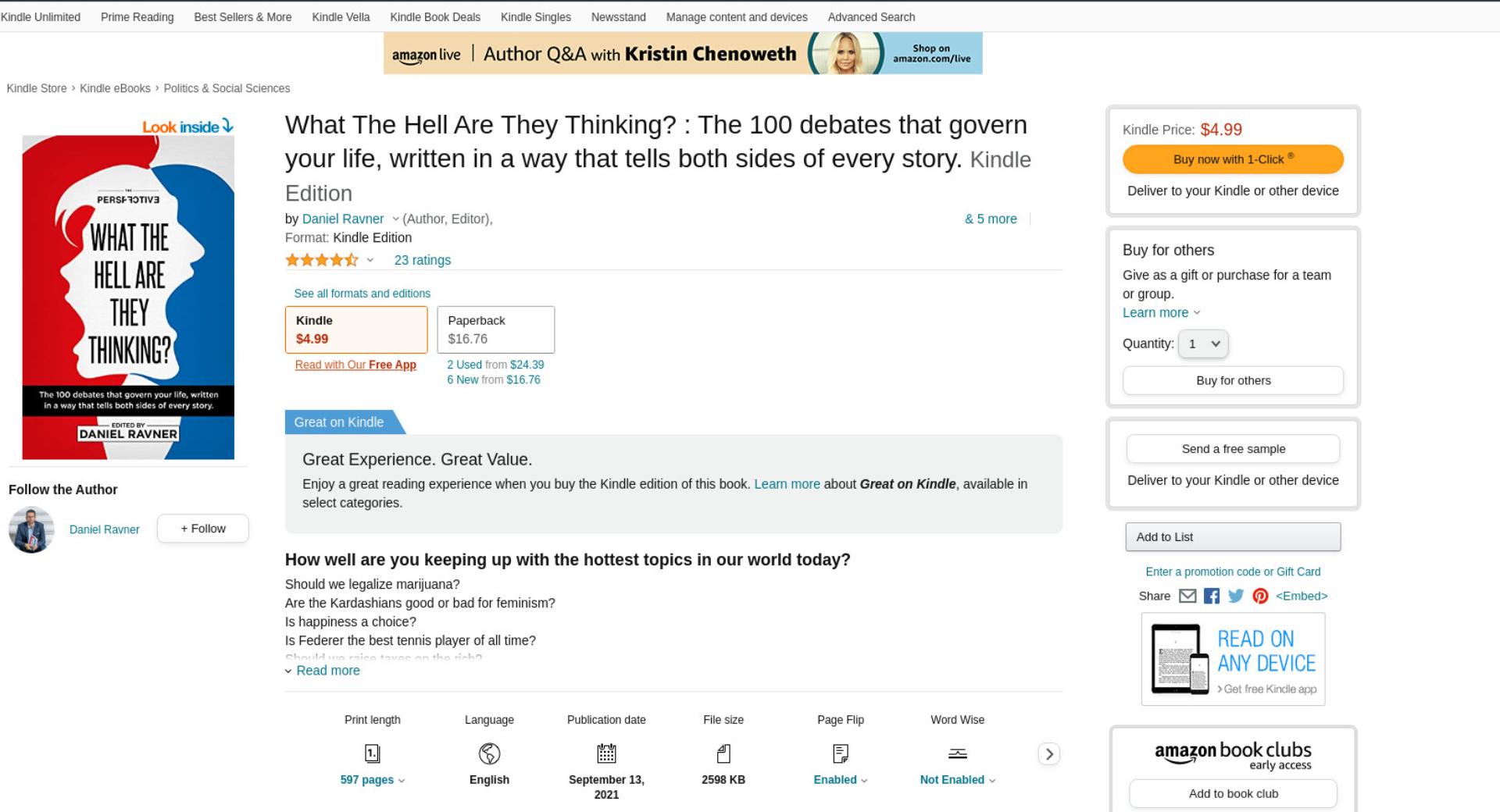This screenshot has height=812, width=1500.
Task: View 6 New from $16.76 offers
Action: click(x=494, y=379)
